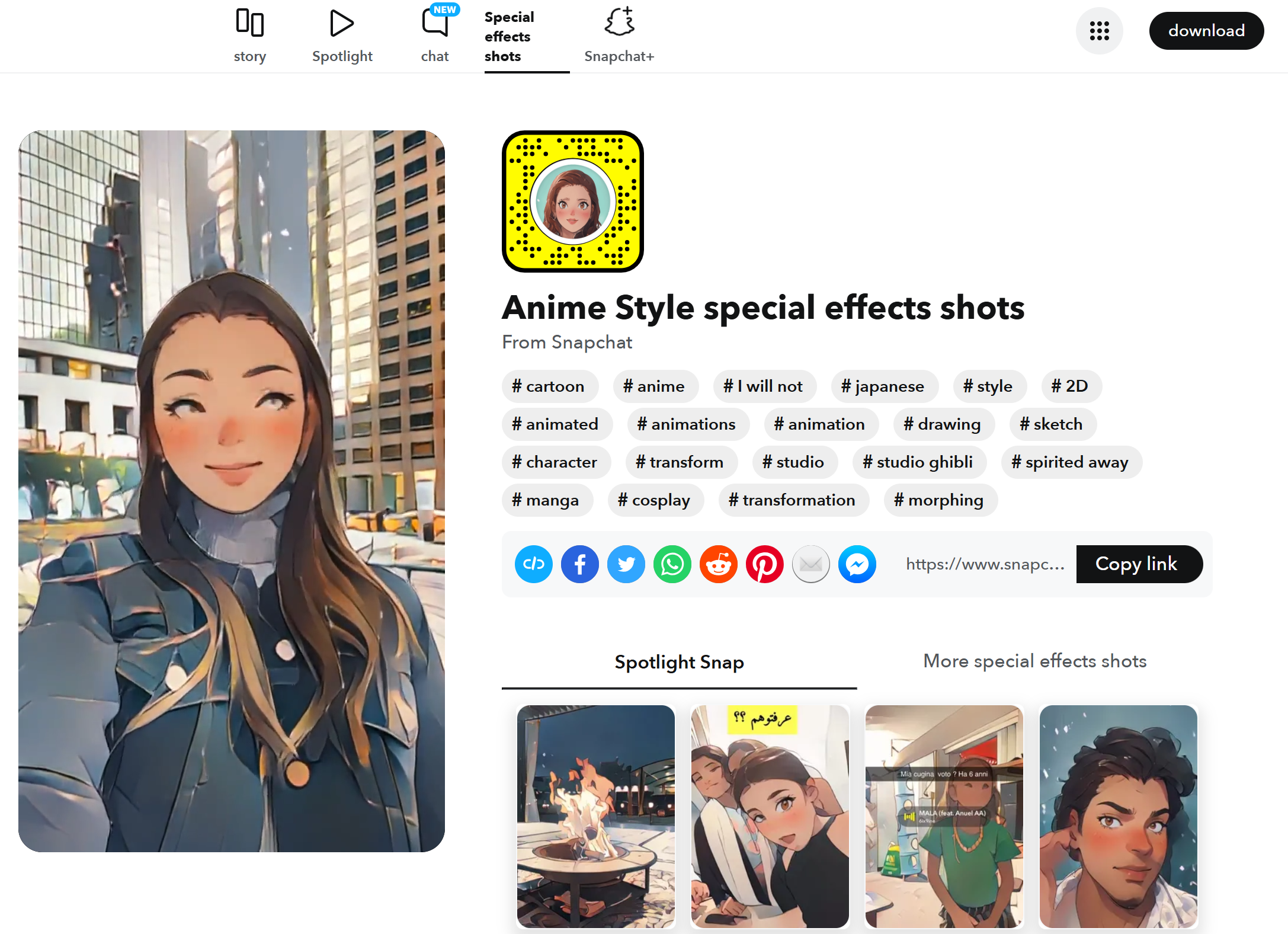Share the lens on Facebook

(x=579, y=564)
